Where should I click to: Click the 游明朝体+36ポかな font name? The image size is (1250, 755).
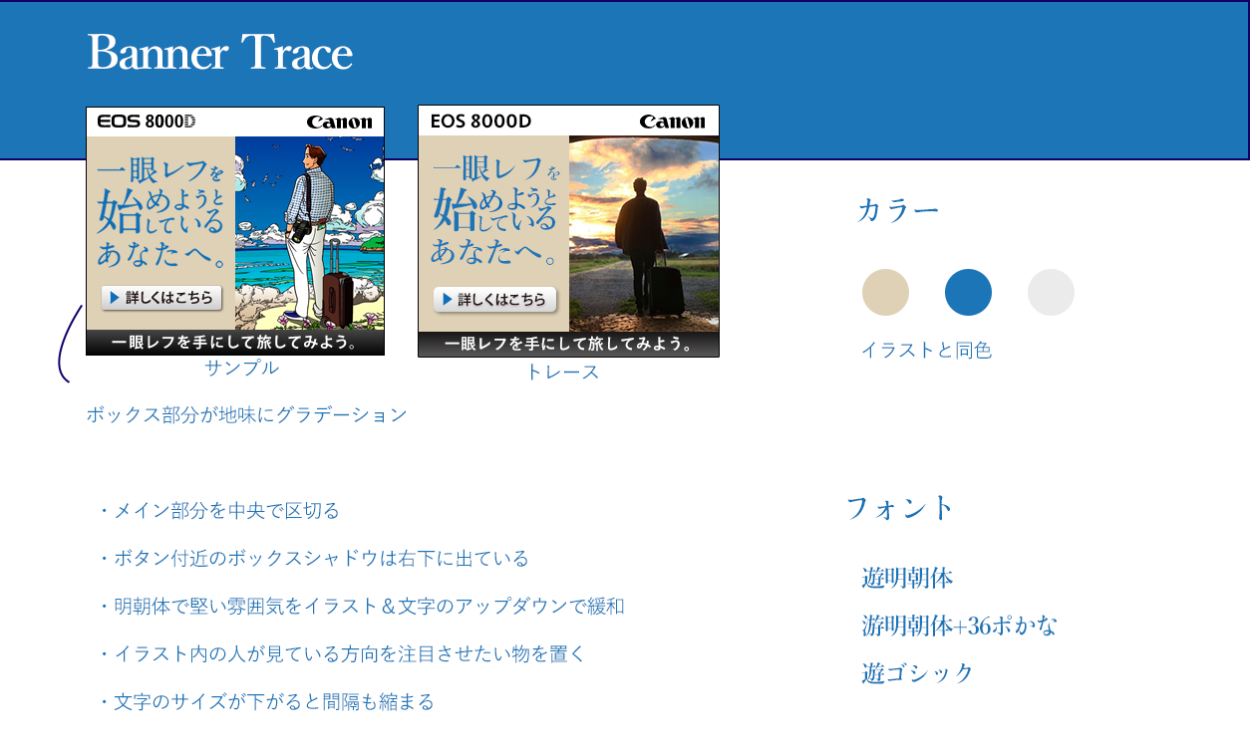[959, 626]
